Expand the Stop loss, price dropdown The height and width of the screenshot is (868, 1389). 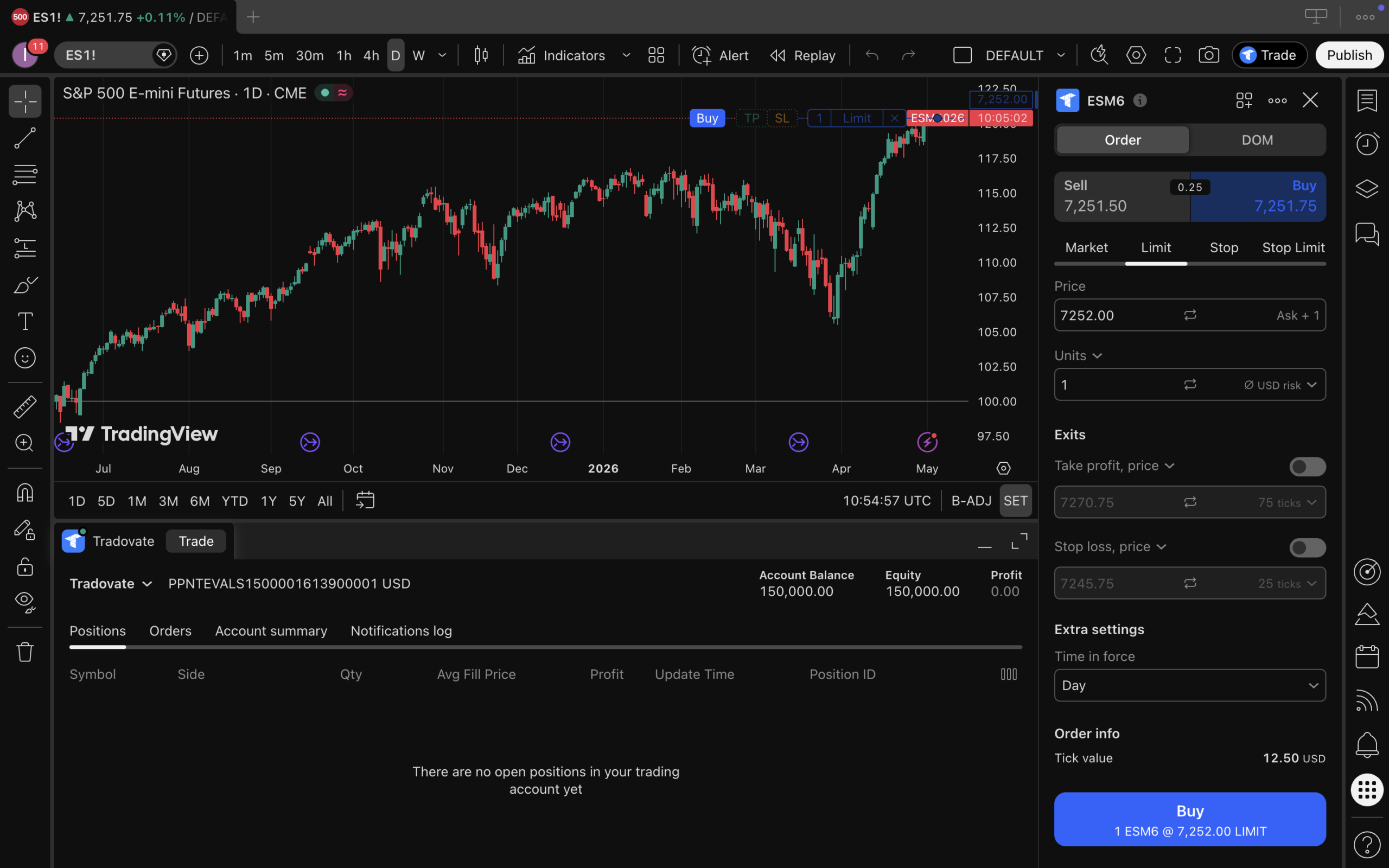(1110, 546)
